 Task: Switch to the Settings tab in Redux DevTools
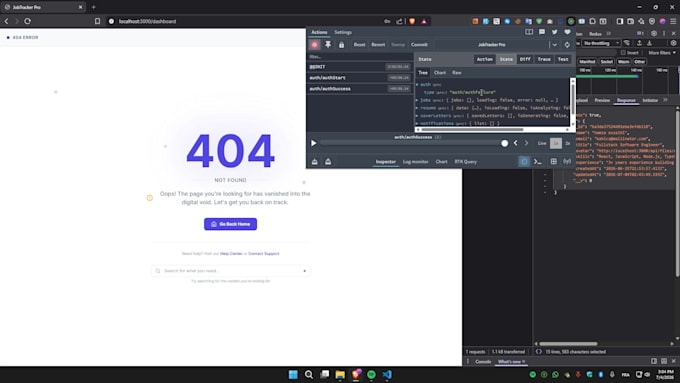[x=343, y=32]
